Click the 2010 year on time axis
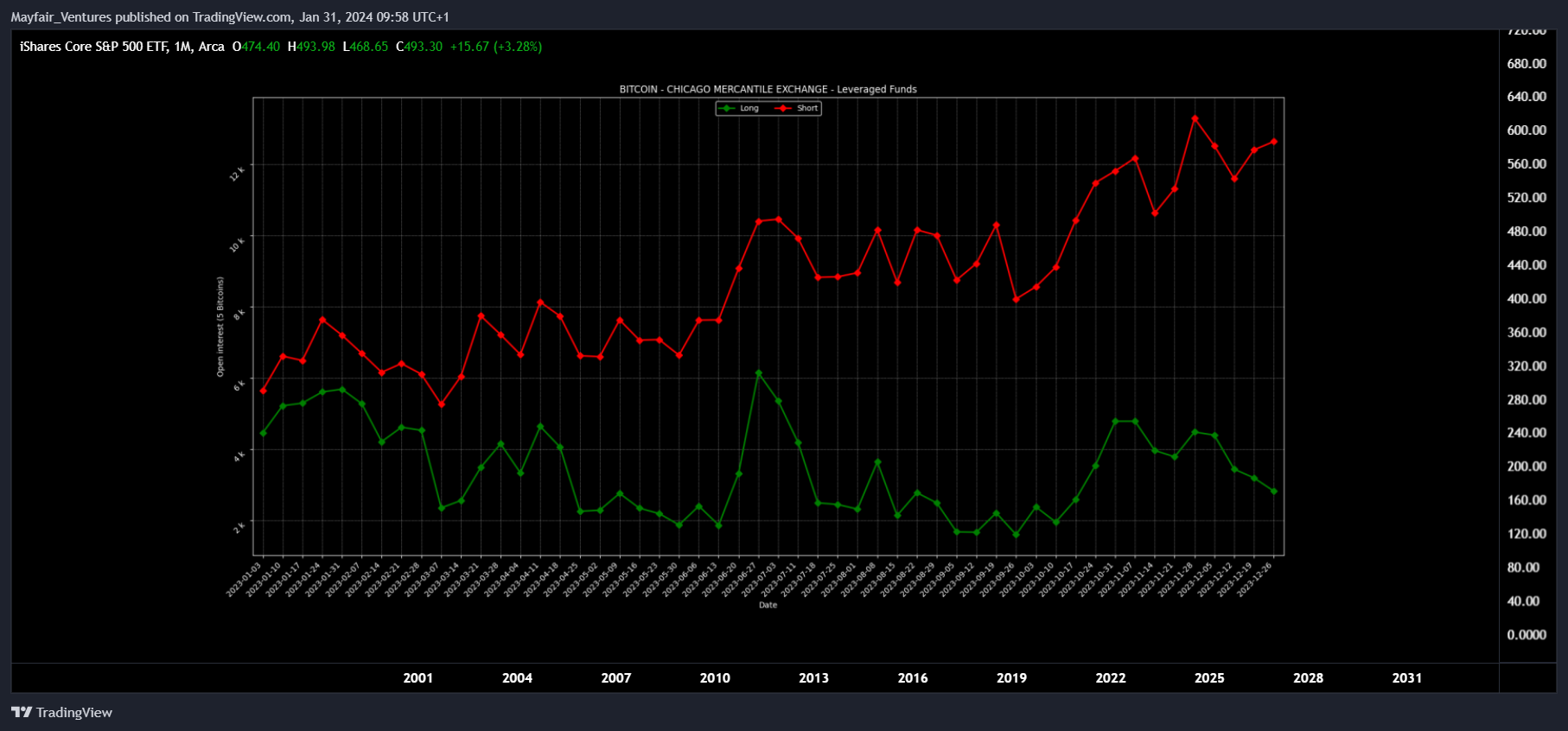Image resolution: width=1568 pixels, height=731 pixels. click(715, 677)
